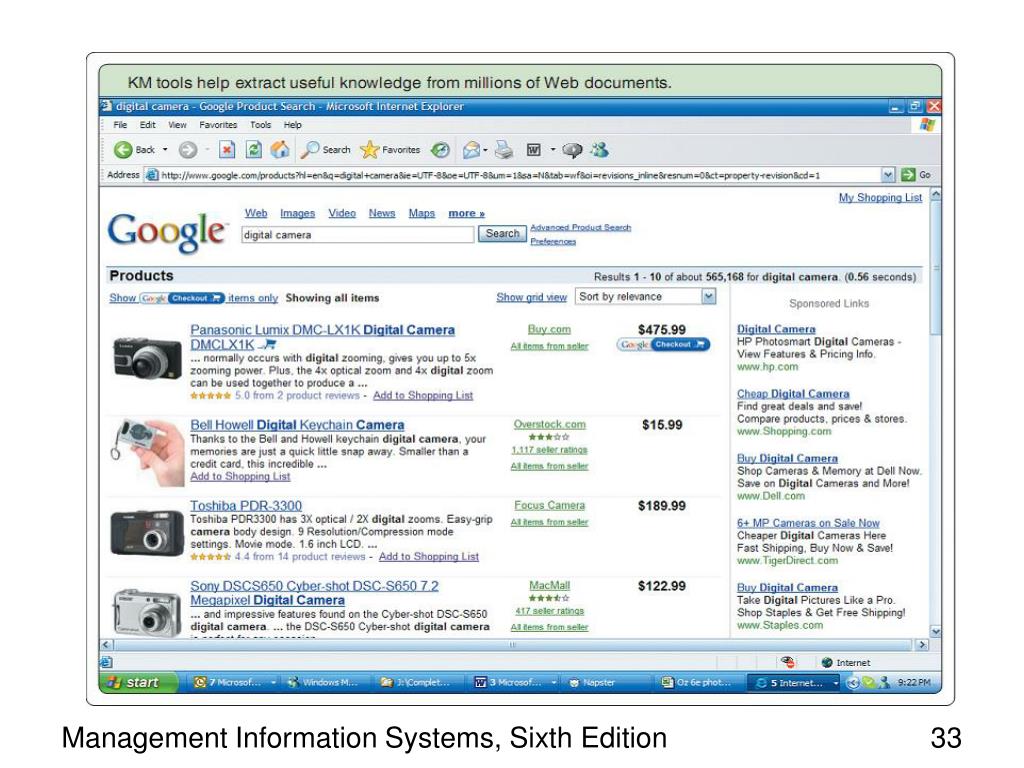Stop page loading with the red X icon
This screenshot has height=768, width=1024.
pyautogui.click(x=227, y=150)
